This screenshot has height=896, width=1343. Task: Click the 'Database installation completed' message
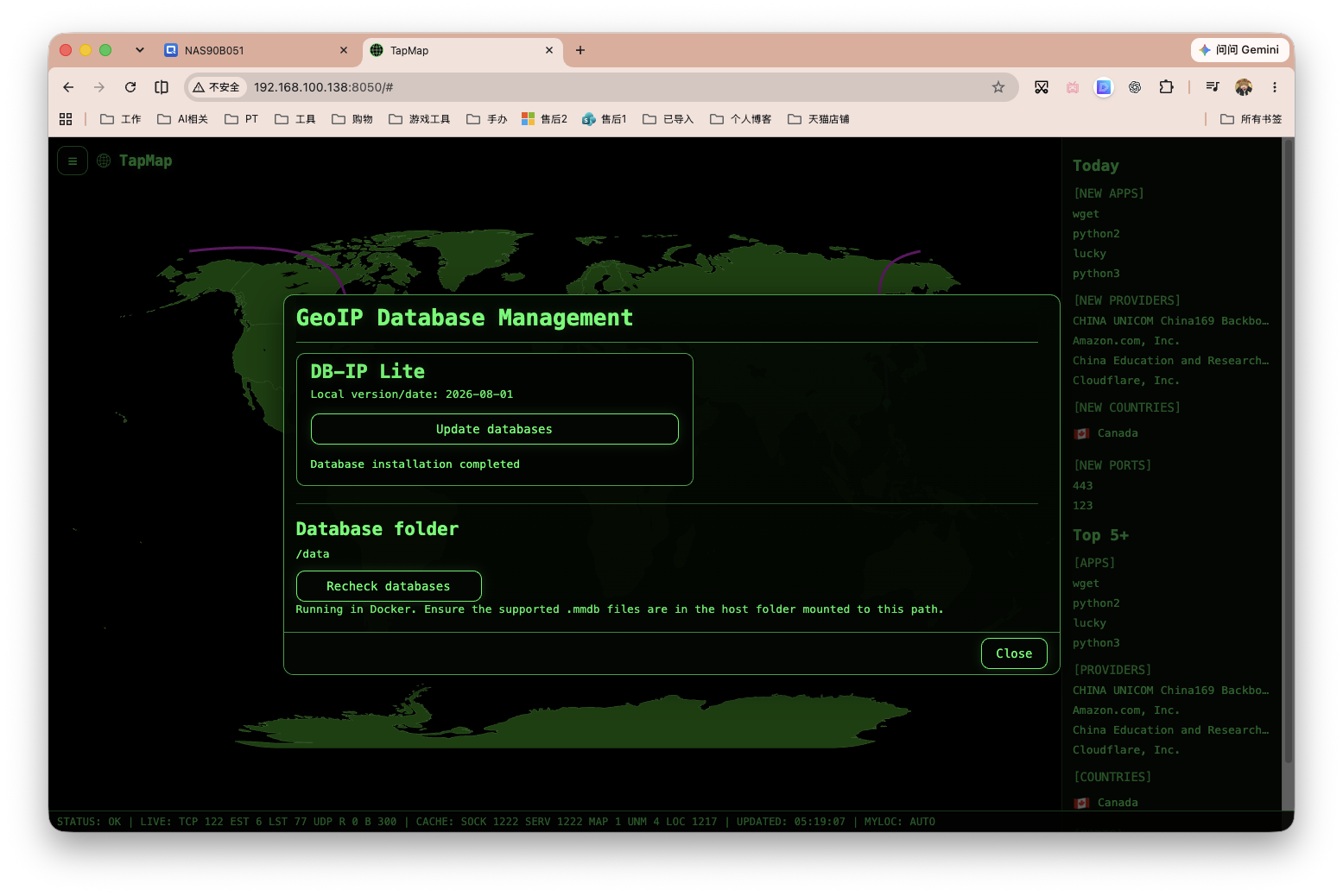[415, 464]
